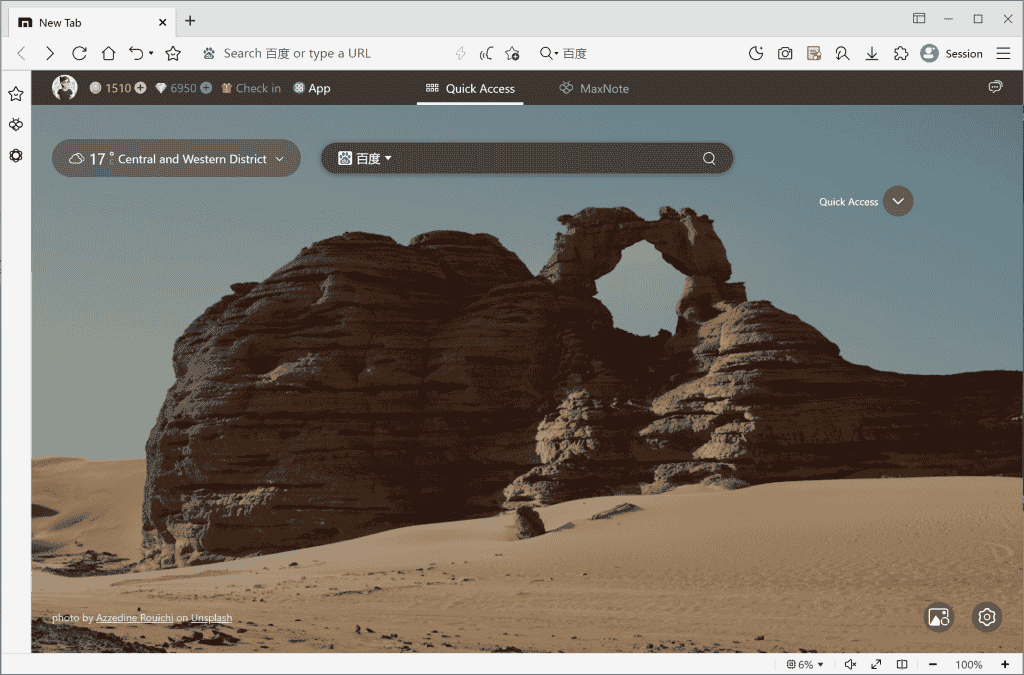Open the new tab page settings gear

point(986,617)
